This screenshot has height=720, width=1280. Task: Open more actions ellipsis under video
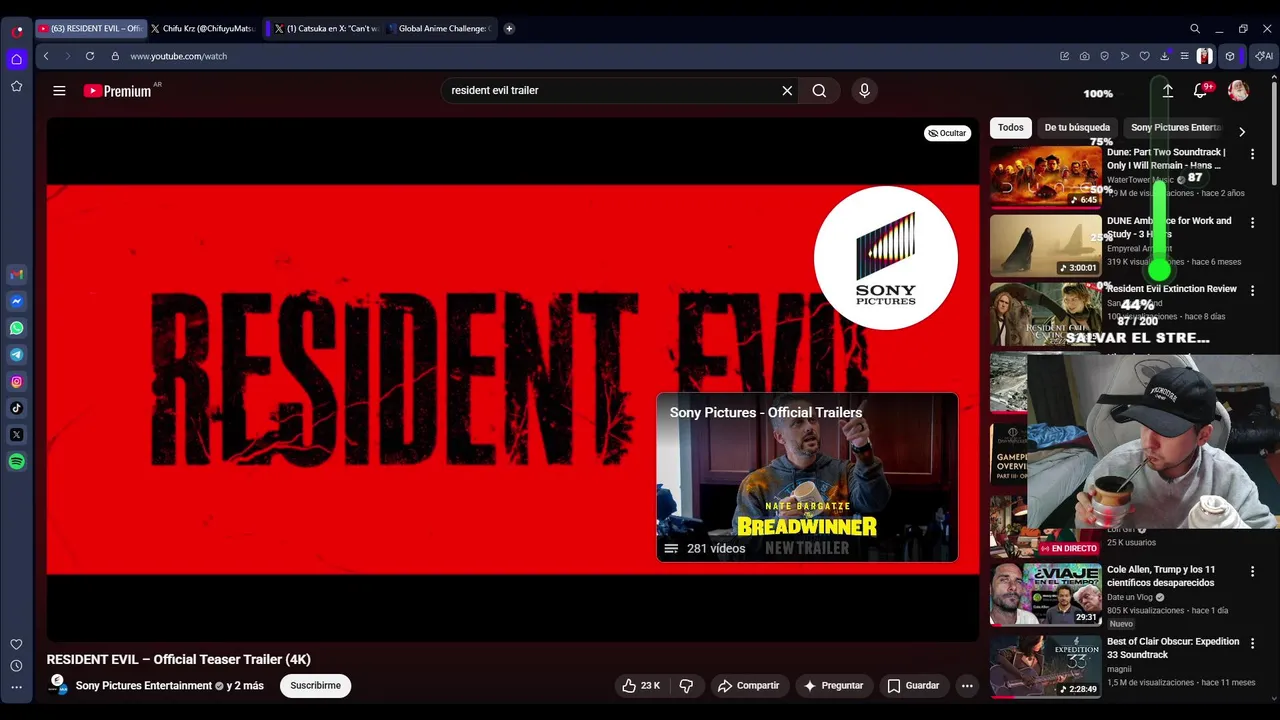pos(967,686)
